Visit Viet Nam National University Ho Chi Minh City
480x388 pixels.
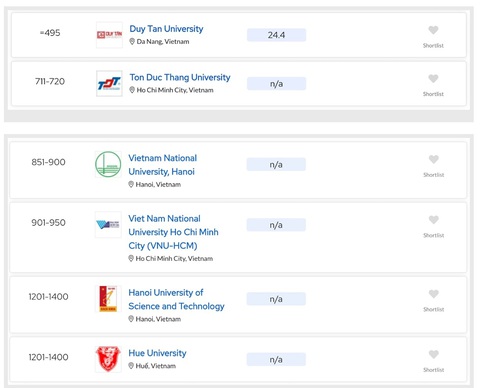click(173, 232)
